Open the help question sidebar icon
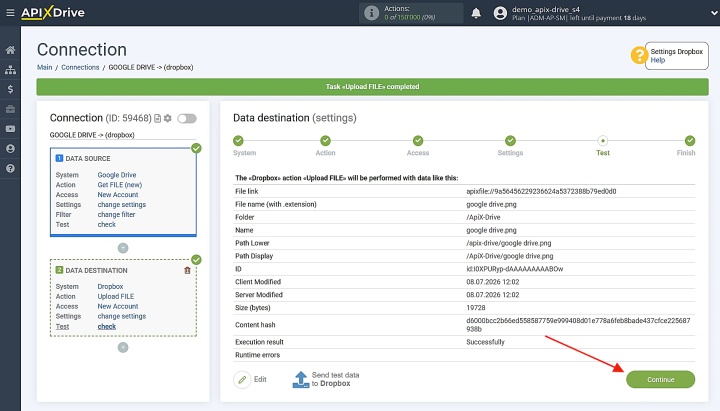The width and height of the screenshot is (720, 411). click(x=10, y=169)
